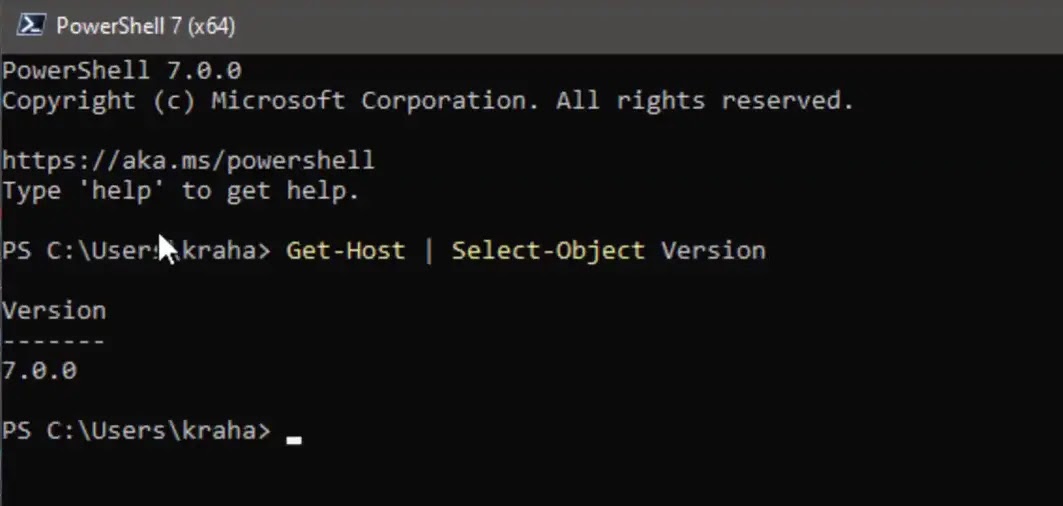Click the Version argument after Select-Object
The height and width of the screenshot is (506, 1063).
[x=713, y=251]
